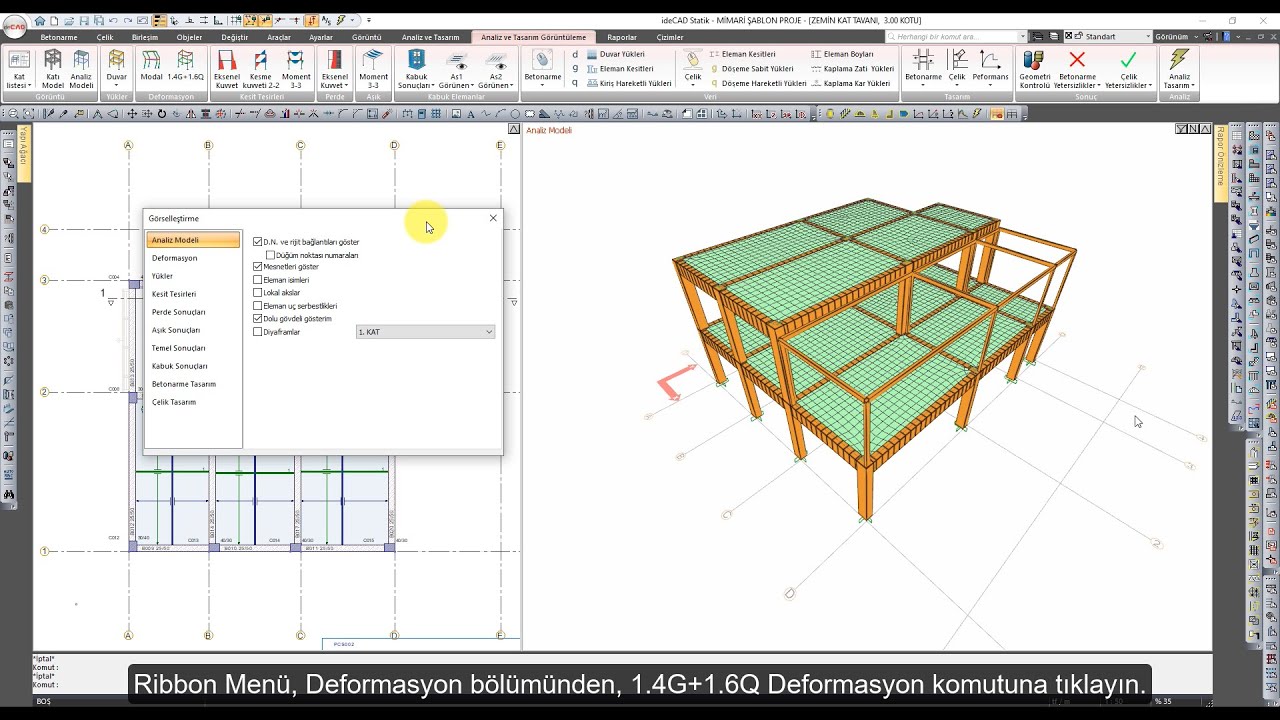Screen dimensions: 1280x720
Task: Close the Görselleştirme dialog
Action: (x=493, y=218)
